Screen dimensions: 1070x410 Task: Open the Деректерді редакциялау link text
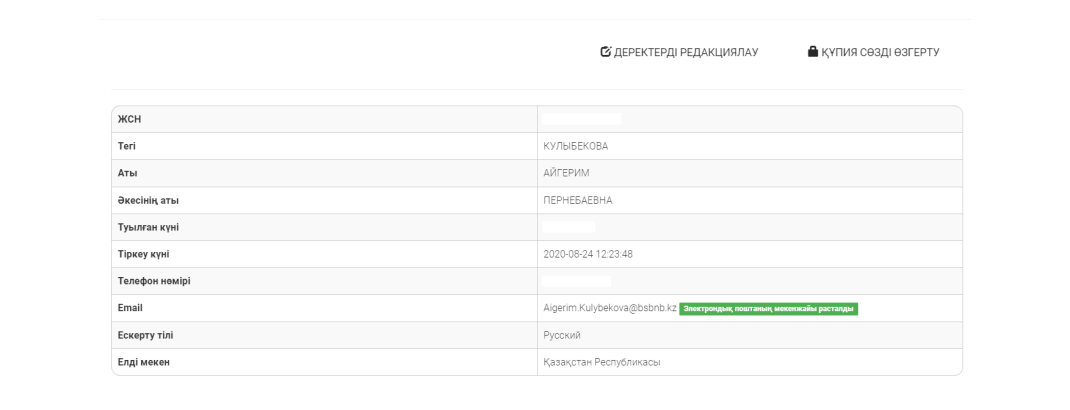click(686, 51)
